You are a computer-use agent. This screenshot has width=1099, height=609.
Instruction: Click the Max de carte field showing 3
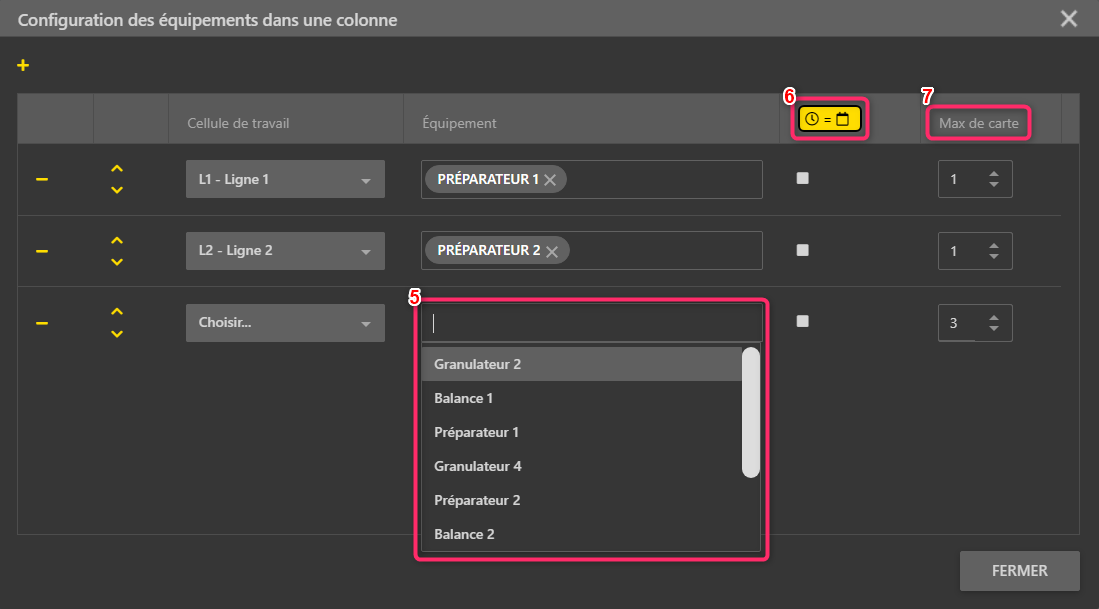[x=956, y=323]
